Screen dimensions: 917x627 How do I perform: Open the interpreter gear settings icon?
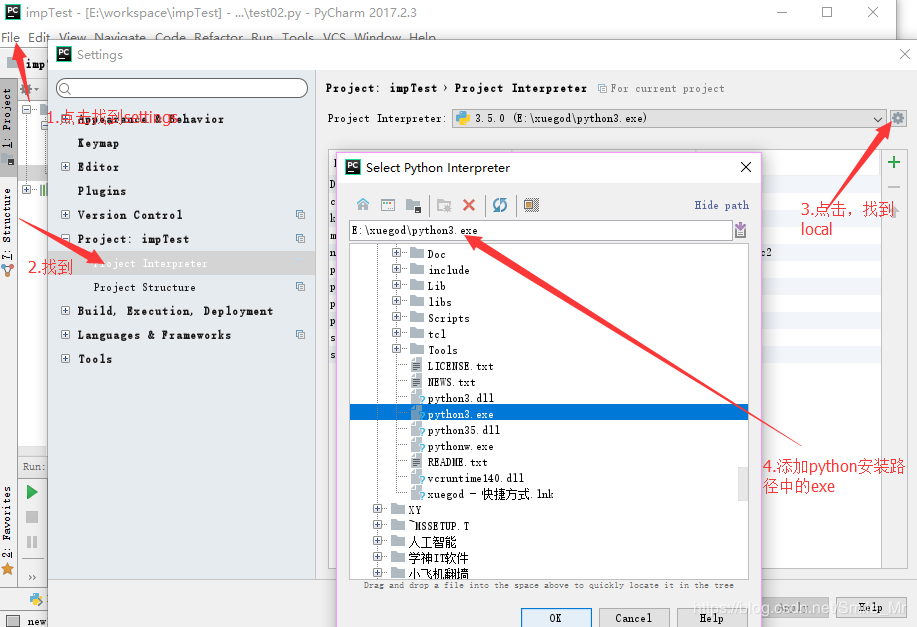898,118
